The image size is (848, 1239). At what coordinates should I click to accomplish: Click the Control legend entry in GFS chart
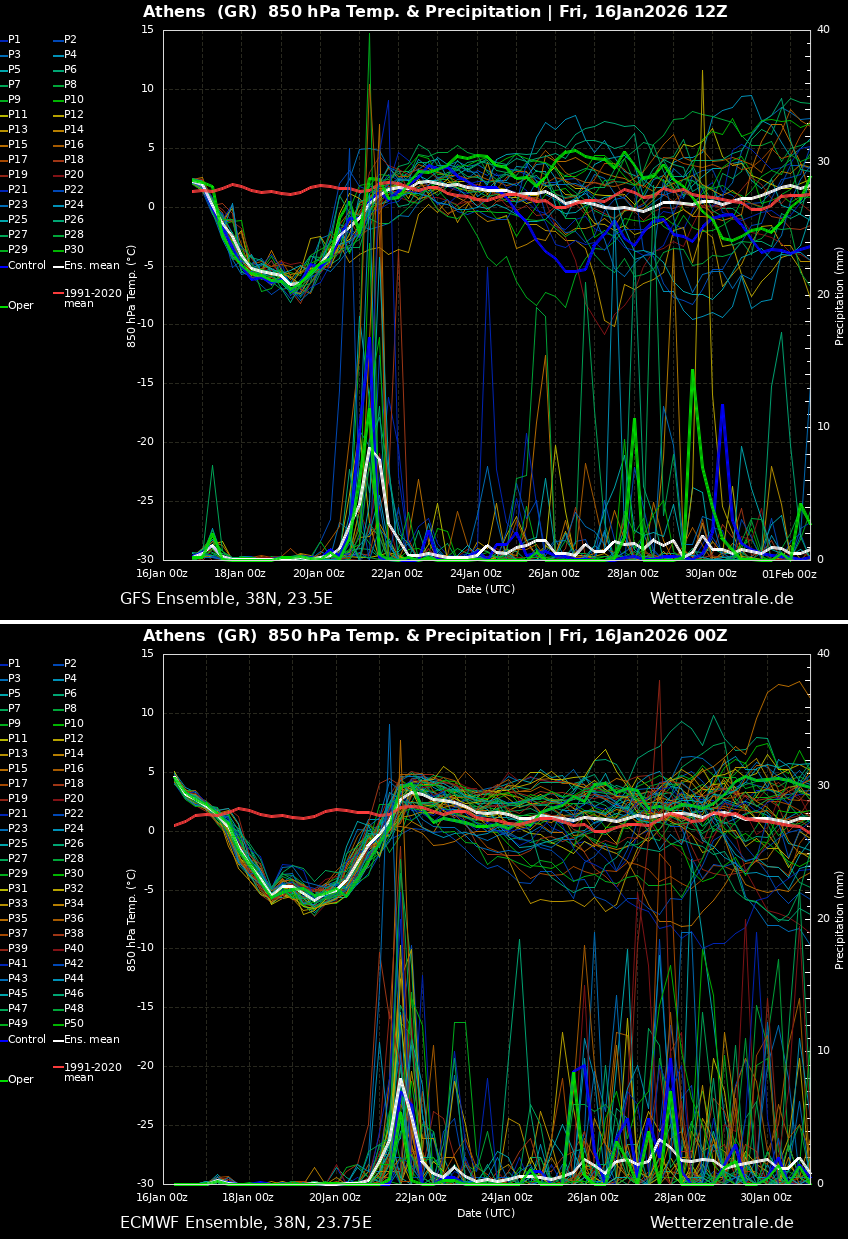(26, 266)
